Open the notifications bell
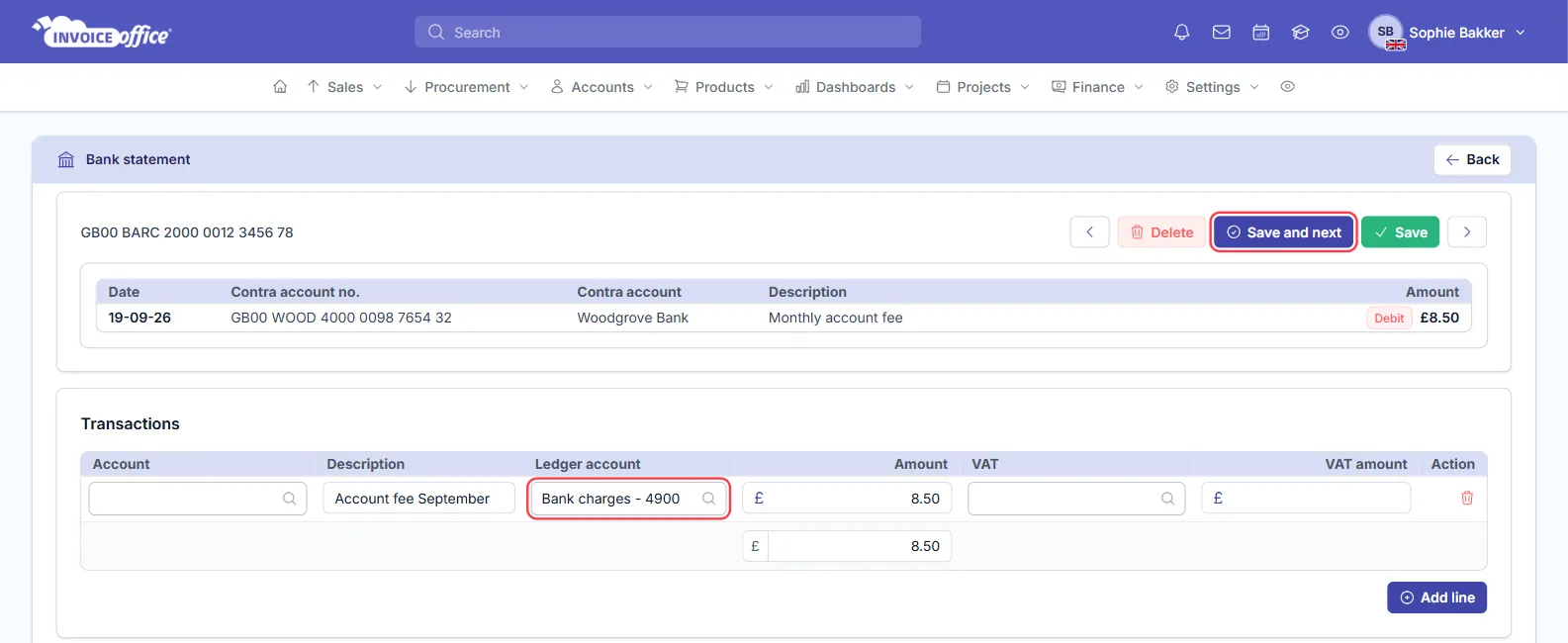 pos(1181,33)
